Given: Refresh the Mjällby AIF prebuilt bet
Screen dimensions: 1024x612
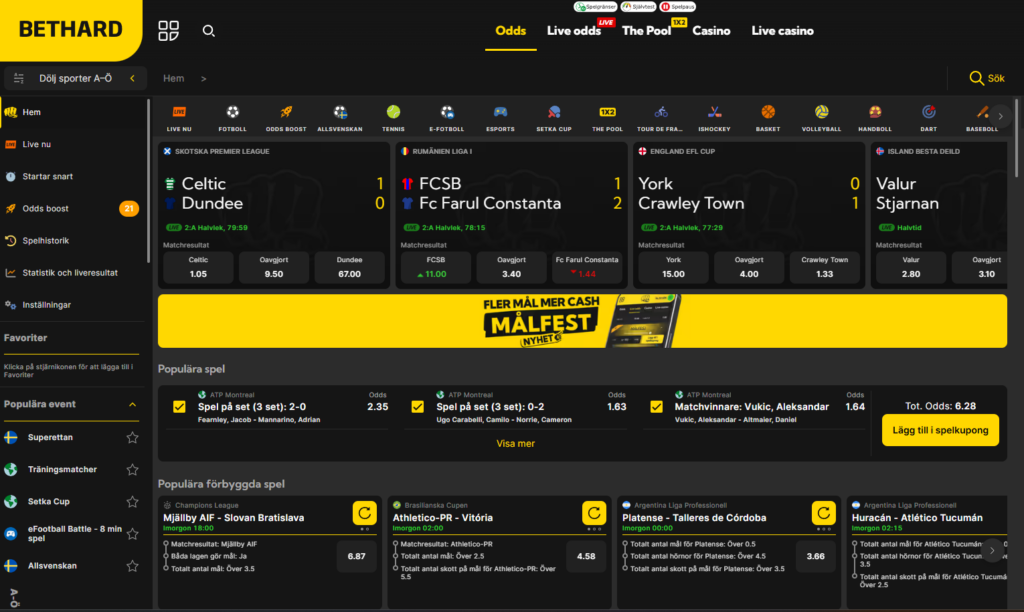Looking at the screenshot, I should [x=364, y=513].
